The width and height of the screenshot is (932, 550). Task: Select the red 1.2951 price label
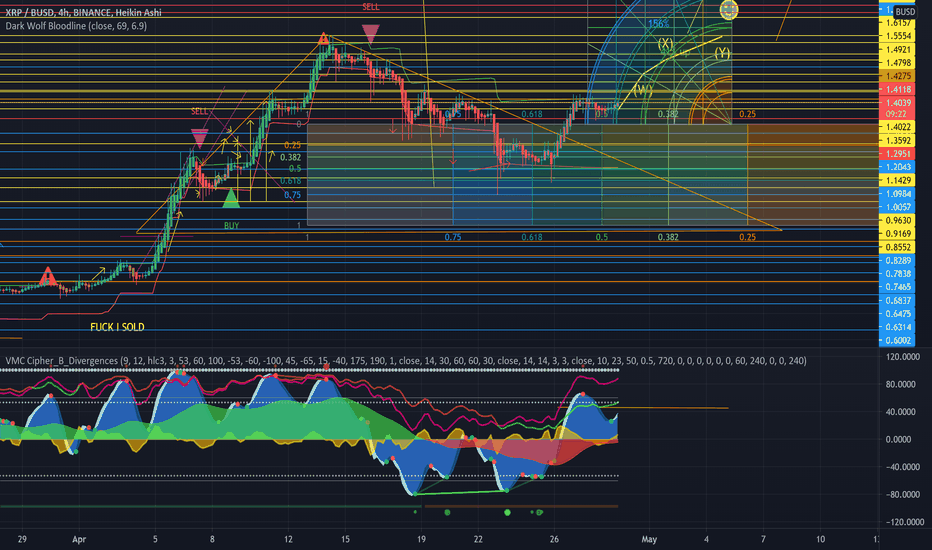(898, 153)
